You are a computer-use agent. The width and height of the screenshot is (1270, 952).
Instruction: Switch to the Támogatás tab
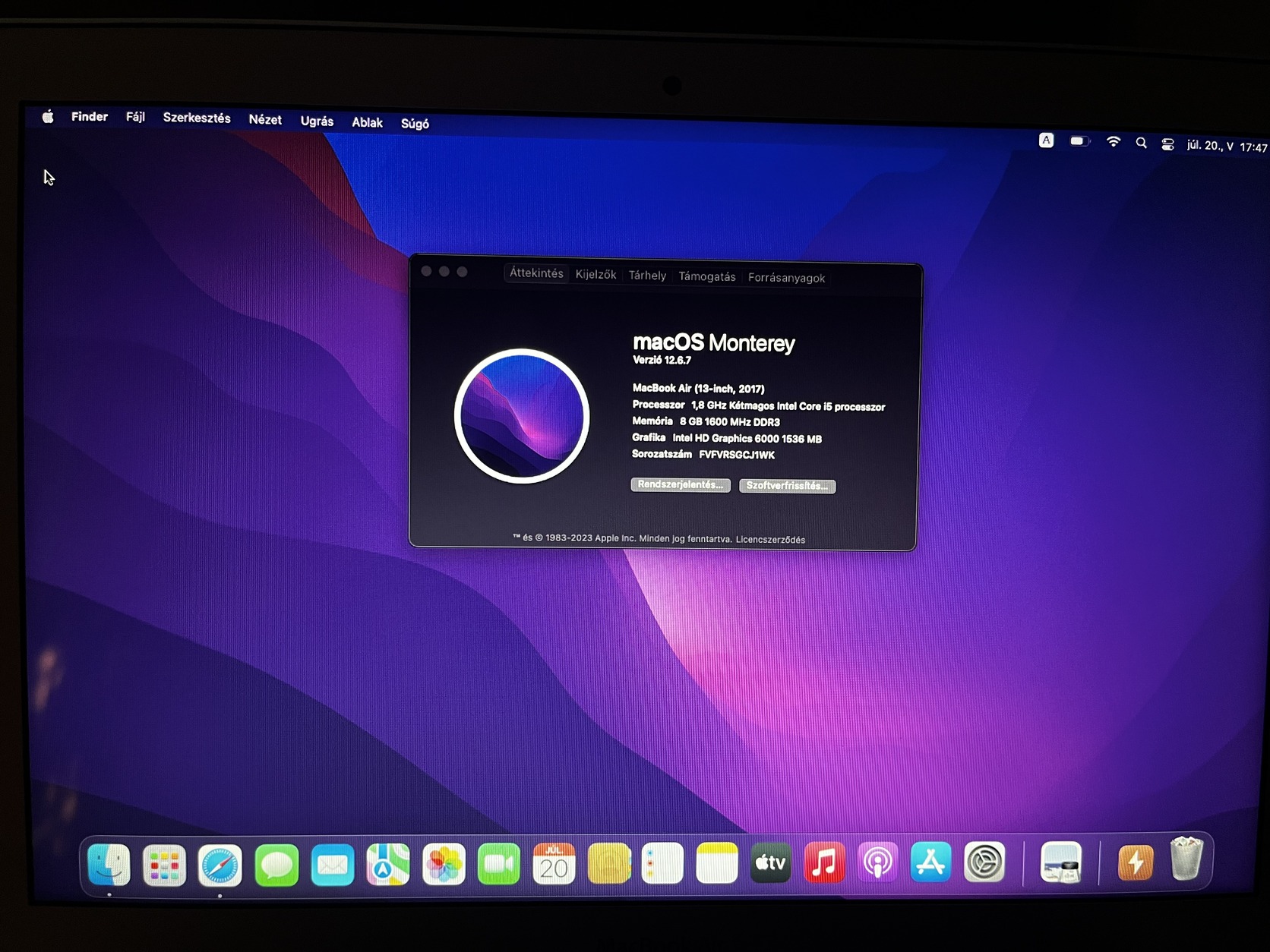coord(707,277)
